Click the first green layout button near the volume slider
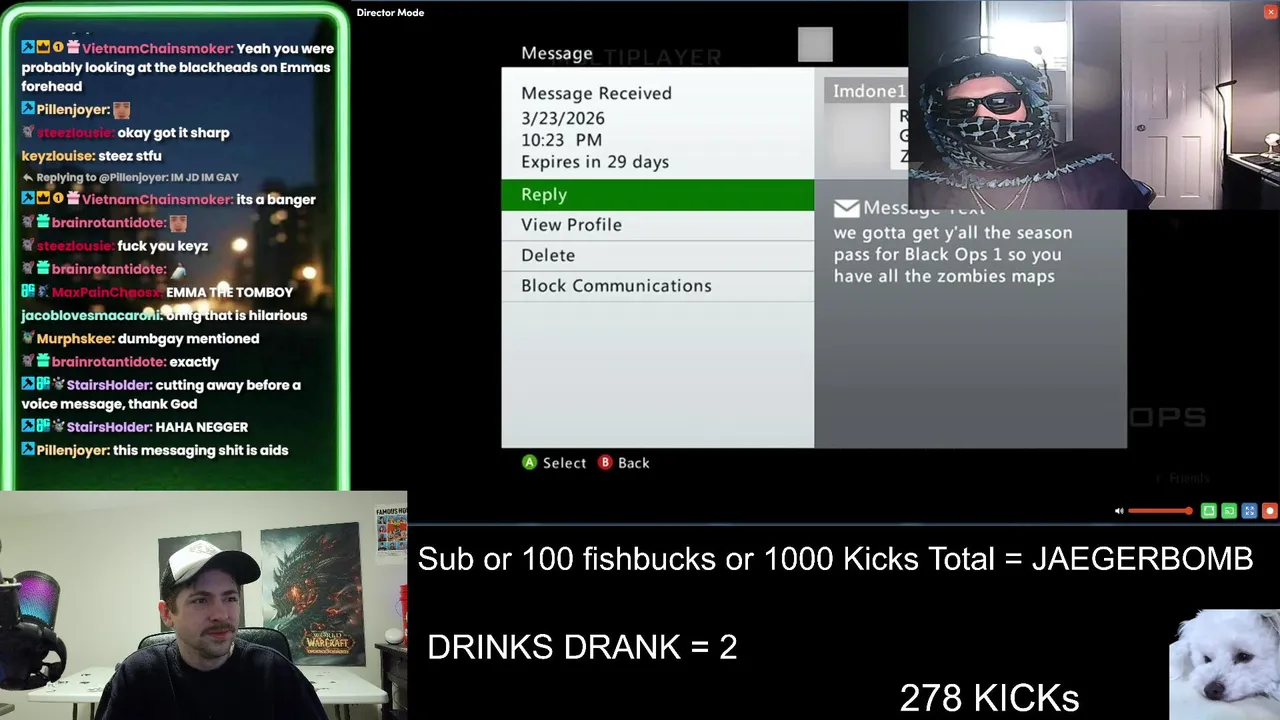The image size is (1280, 720). coord(1208,511)
